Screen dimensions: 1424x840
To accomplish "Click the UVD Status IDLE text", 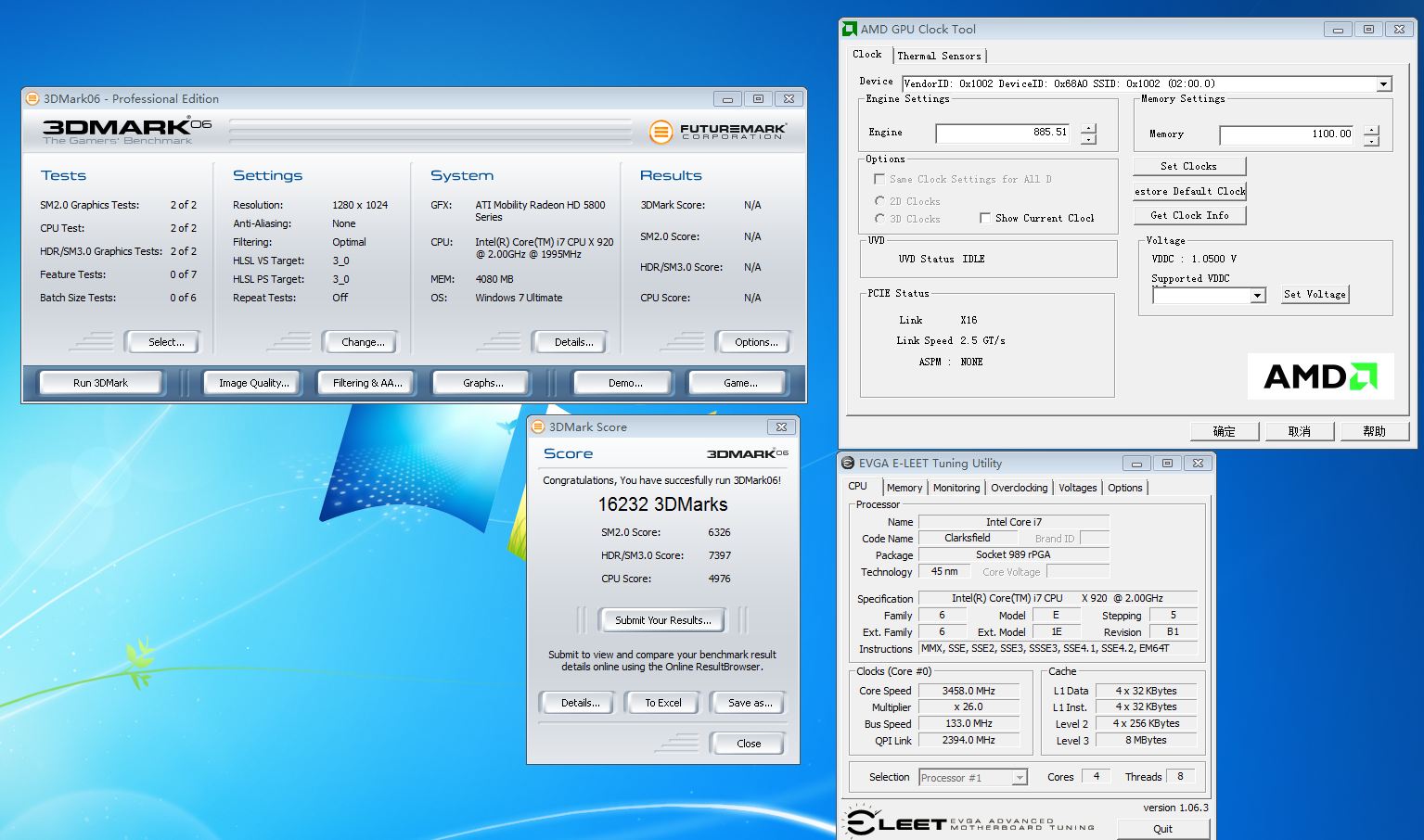I will click(942, 259).
